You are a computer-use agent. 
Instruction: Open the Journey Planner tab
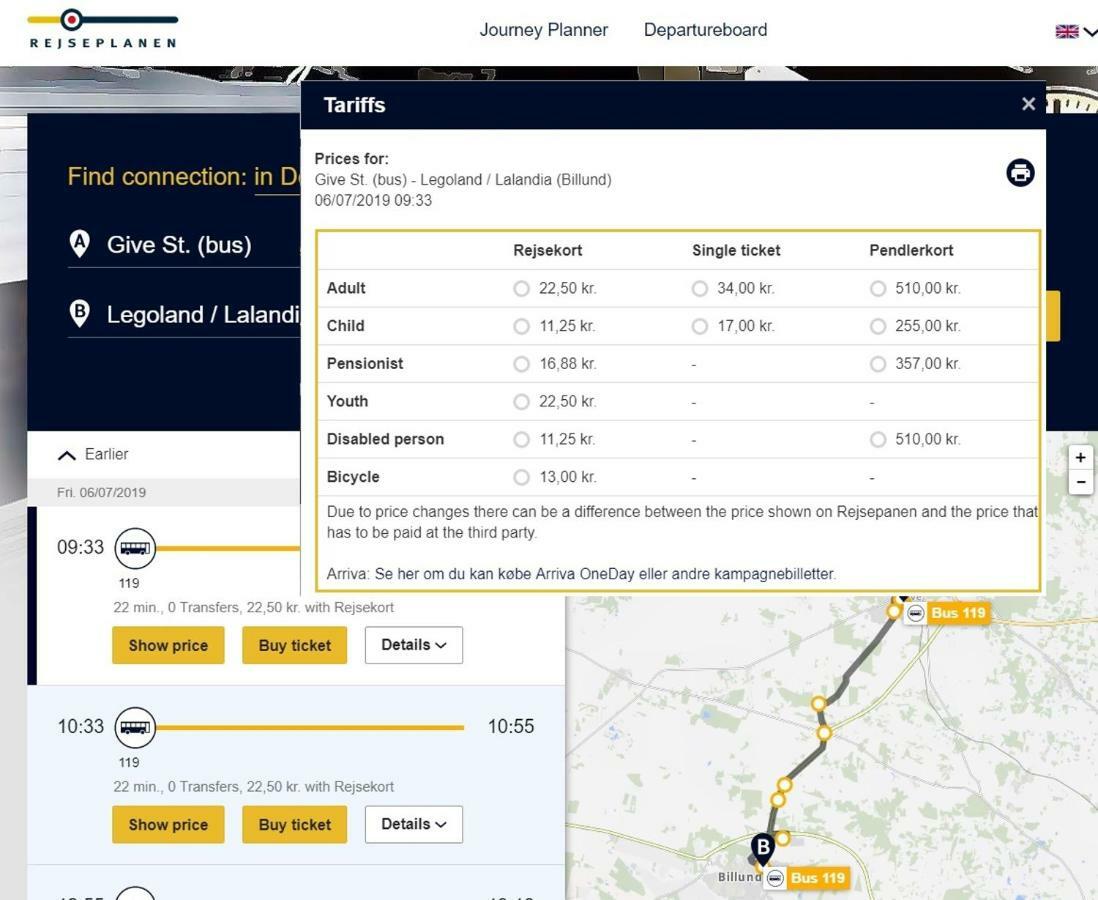click(x=543, y=30)
